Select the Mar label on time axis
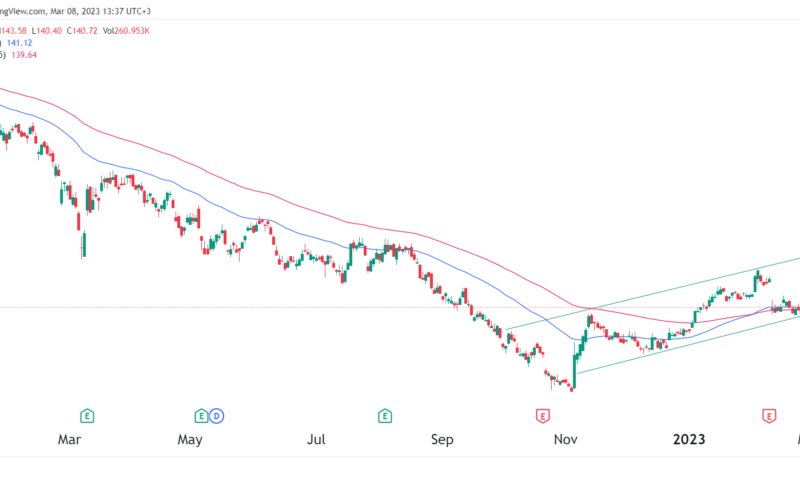Viewport: 800px width, 482px height. point(69,439)
